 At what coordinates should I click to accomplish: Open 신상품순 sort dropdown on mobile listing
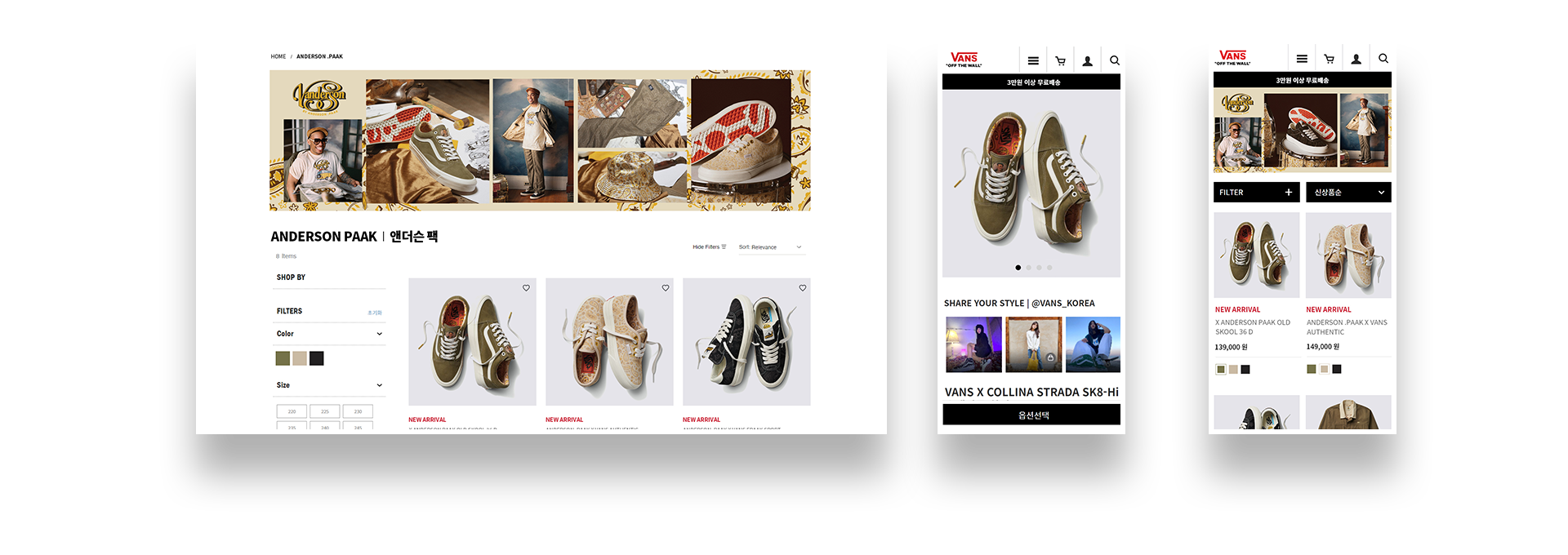point(1348,193)
